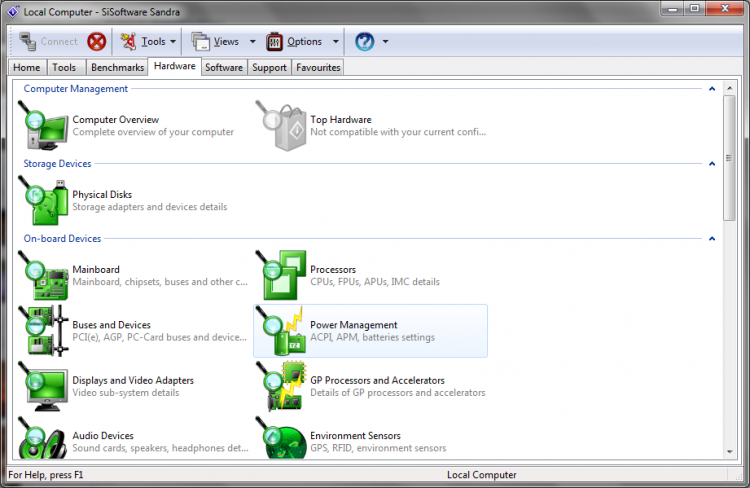The height and width of the screenshot is (488, 750).
Task: Click the Environment Sensors label
Action: pos(355,435)
